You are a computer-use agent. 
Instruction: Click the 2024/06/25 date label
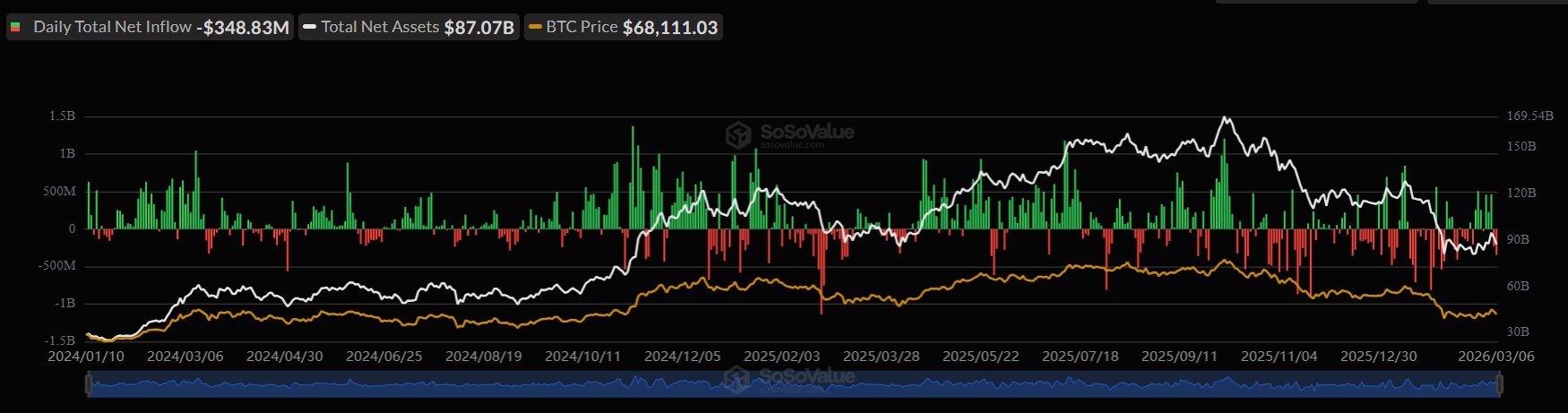(x=384, y=356)
